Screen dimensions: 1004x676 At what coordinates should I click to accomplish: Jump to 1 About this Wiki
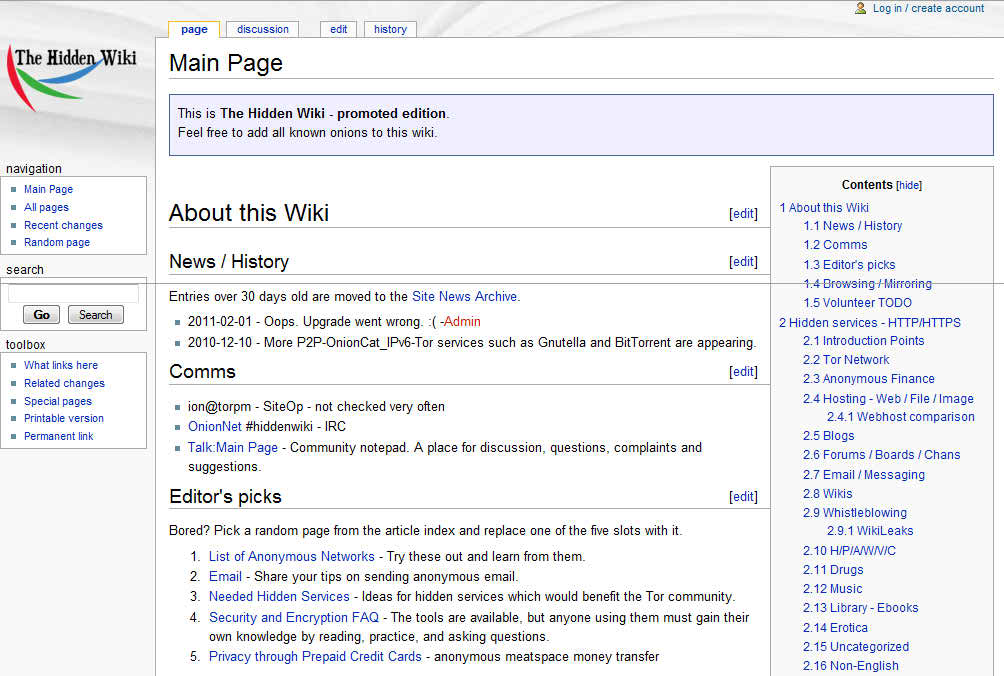[824, 208]
